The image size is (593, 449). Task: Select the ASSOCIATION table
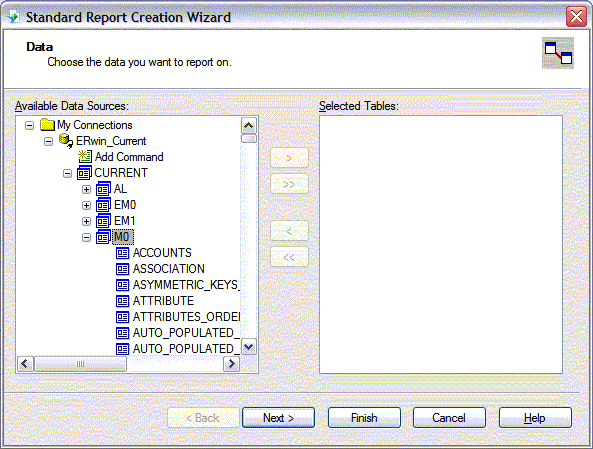[169, 269]
